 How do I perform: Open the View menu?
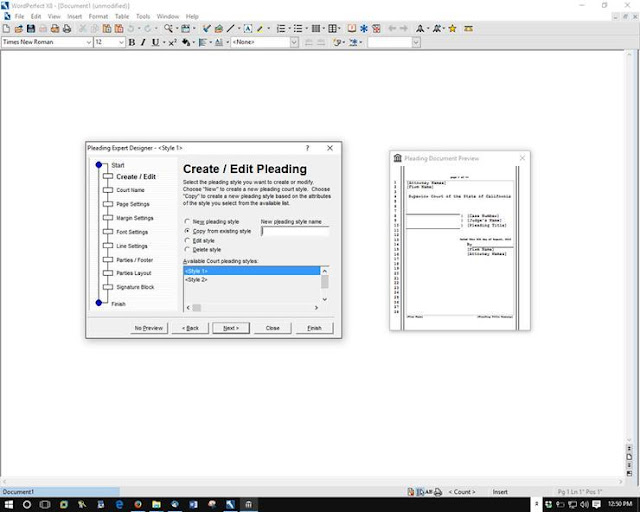pos(54,17)
